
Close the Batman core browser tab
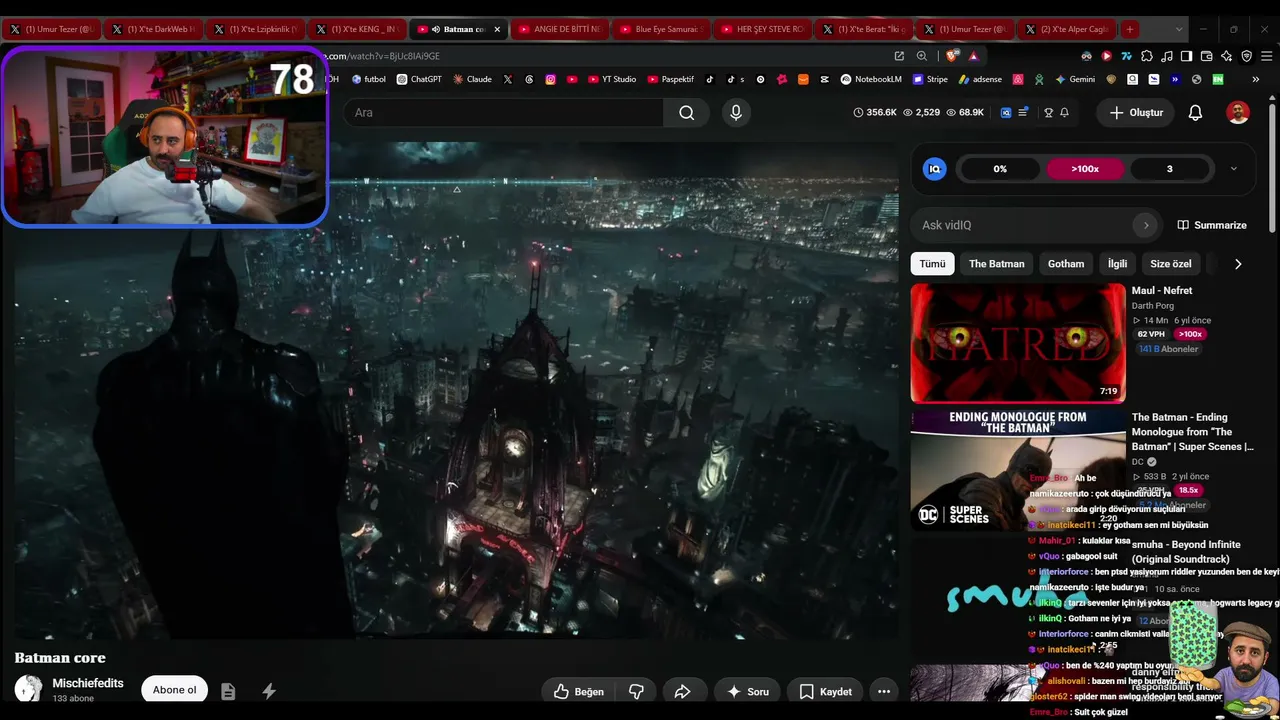click(x=497, y=29)
